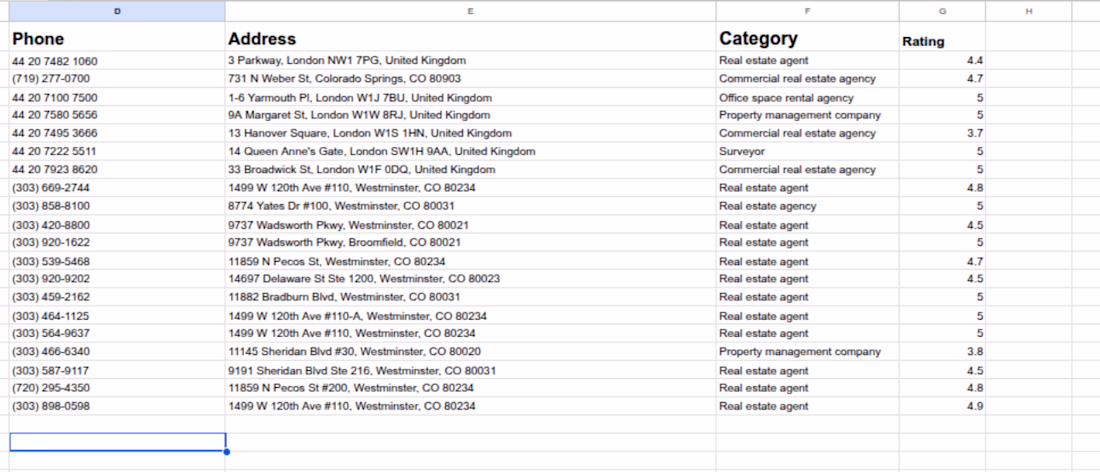Select the Real estate agency category cell
The height and width of the screenshot is (472, 1100).
click(807, 206)
